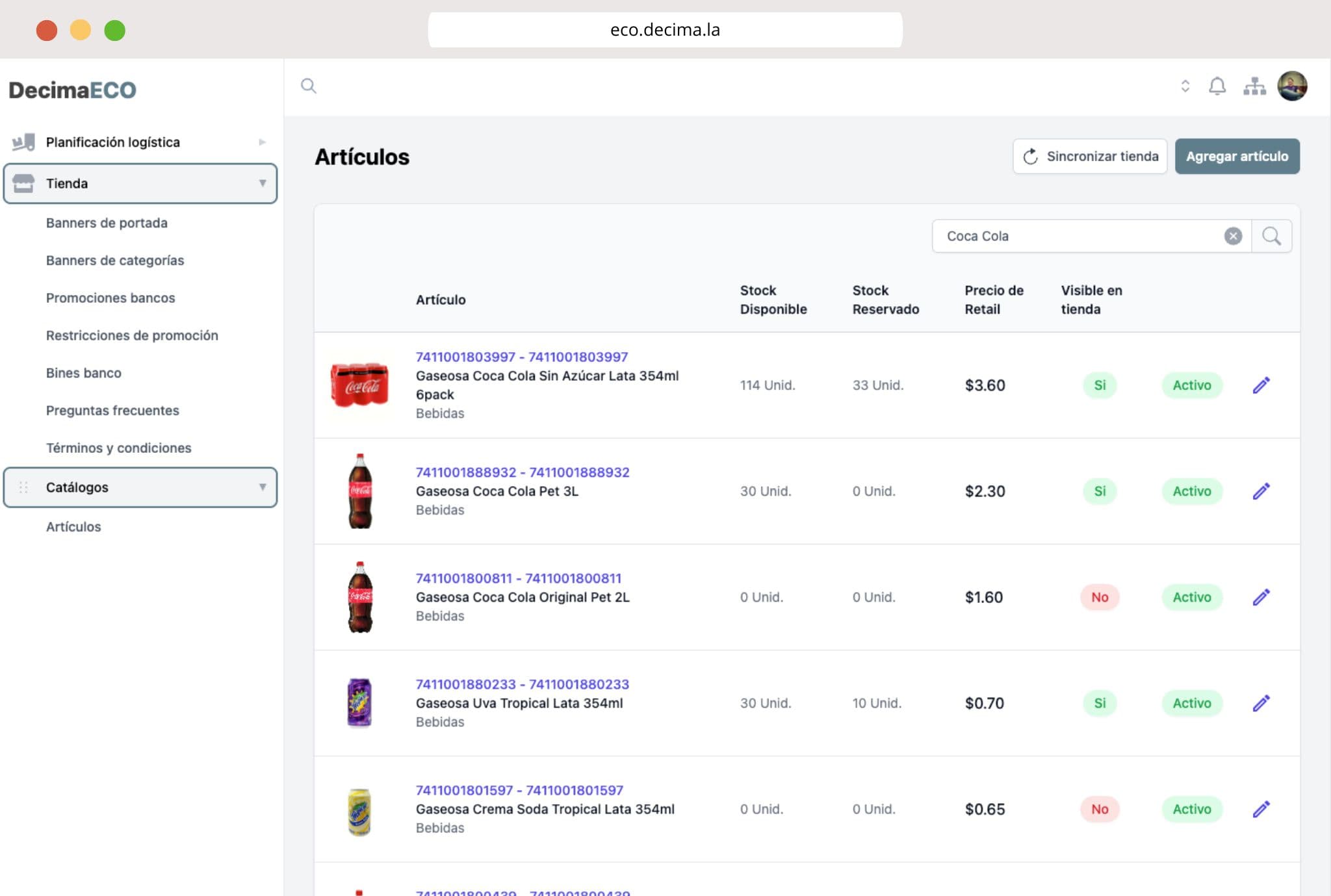Click the Agregar artículo button
Screen dimensions: 1331x896
point(1237,157)
